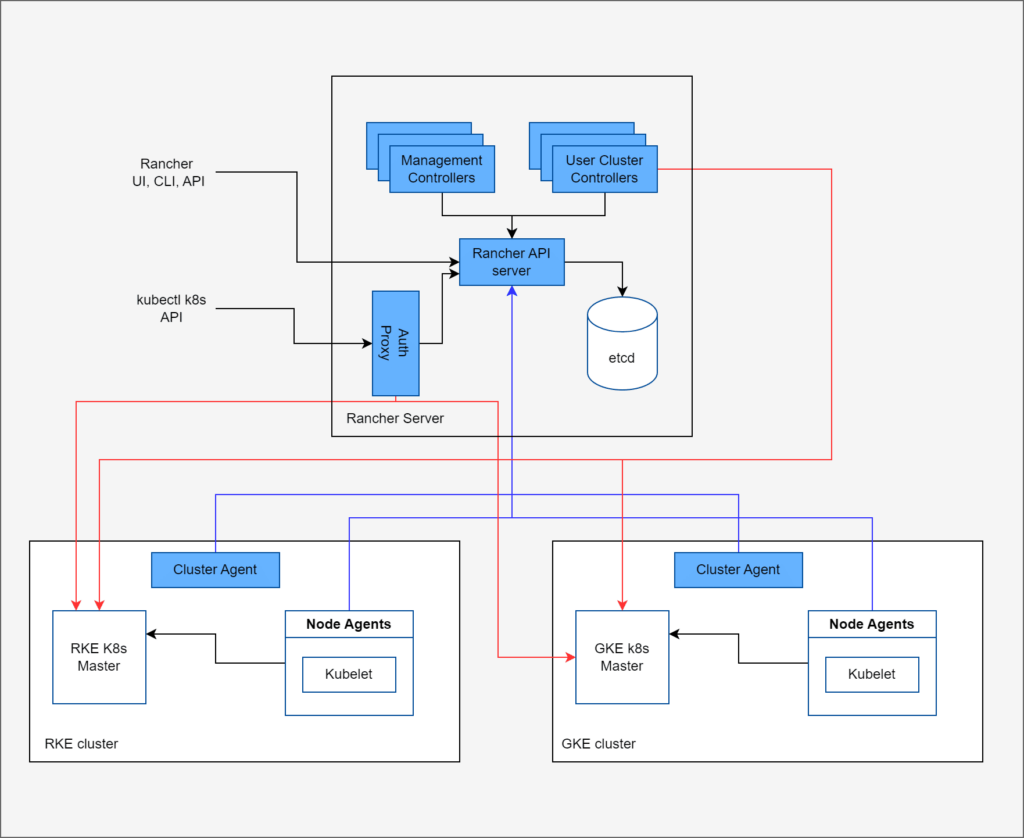
Task: Select the Rancher Server label text
Action: click(x=394, y=418)
